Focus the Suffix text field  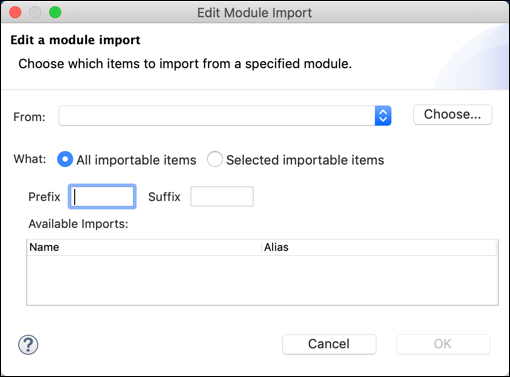coord(222,197)
